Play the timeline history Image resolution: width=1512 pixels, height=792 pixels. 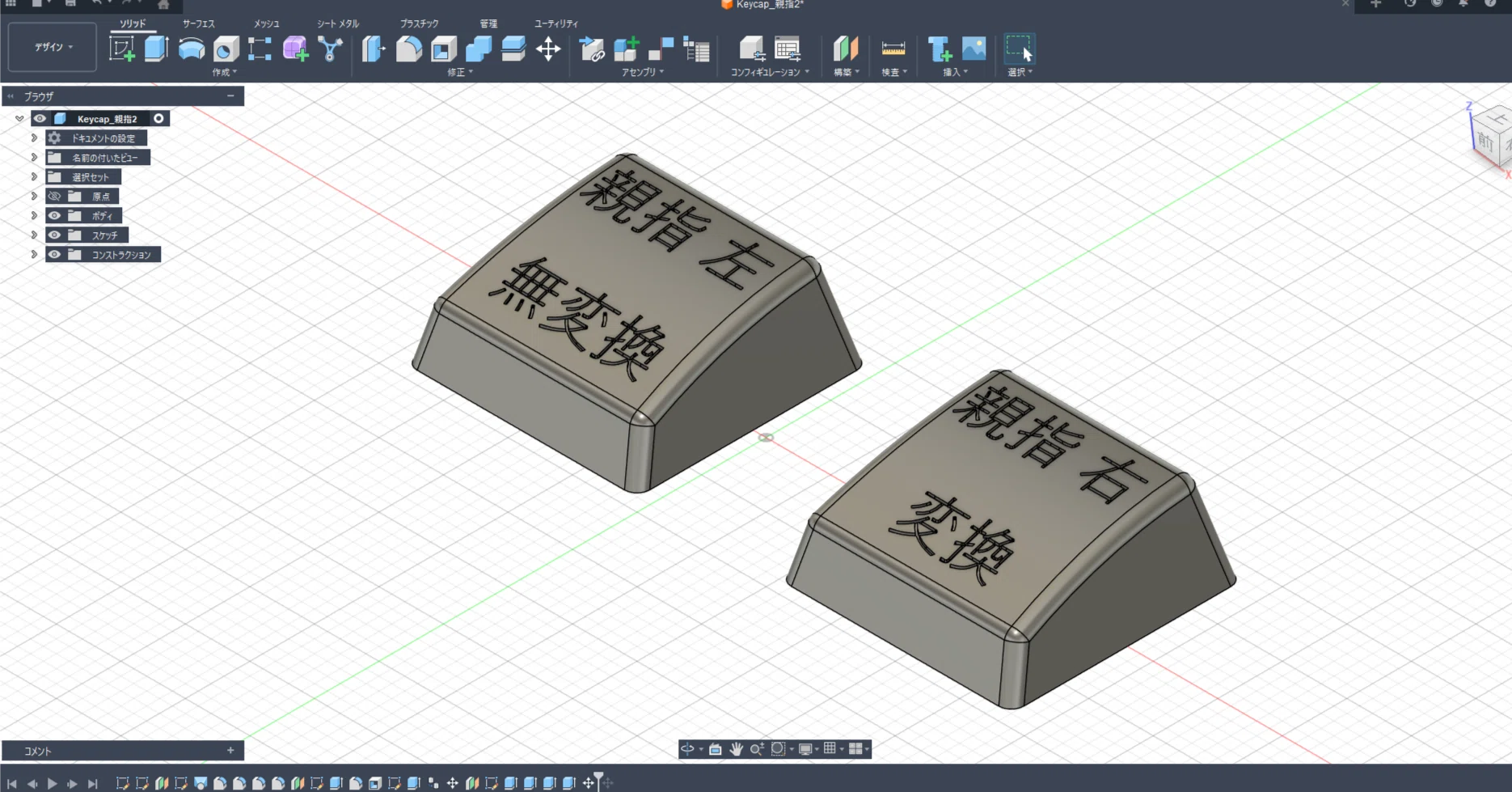(x=53, y=783)
